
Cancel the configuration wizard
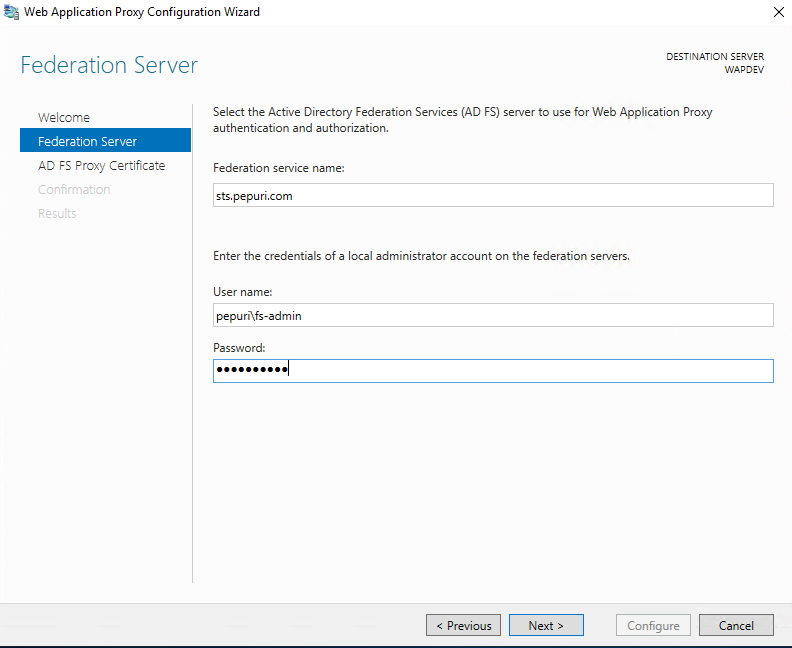736,625
